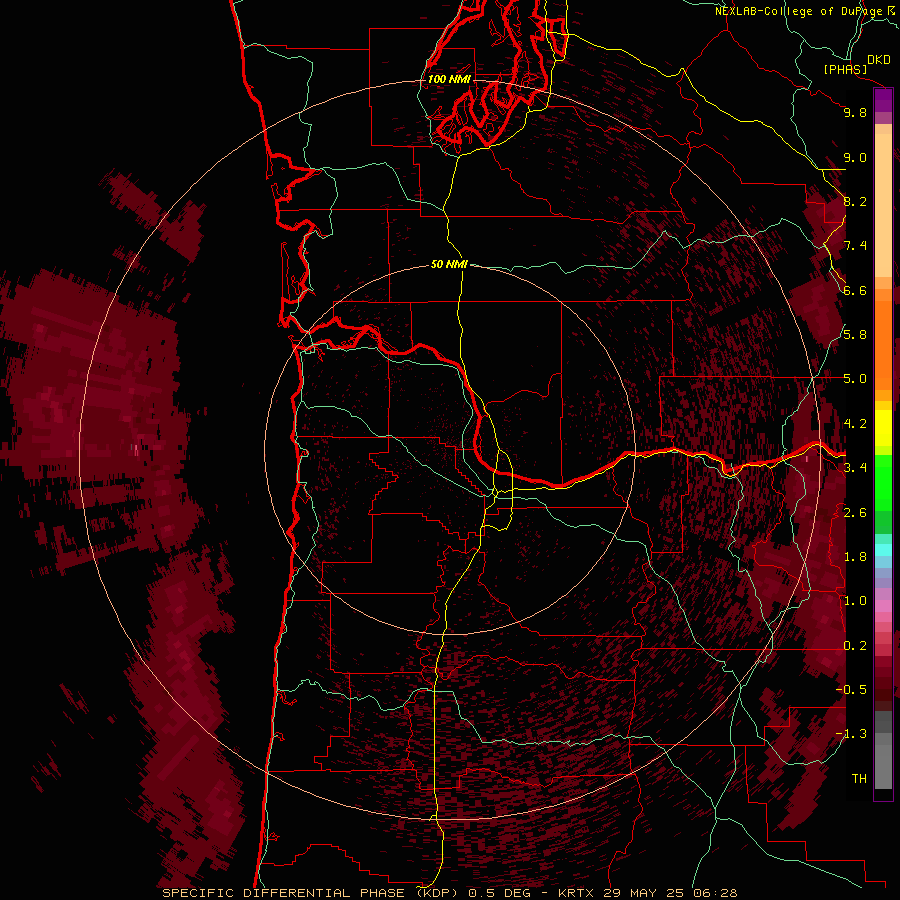Click the 50 NMI range ring label

pos(449,265)
